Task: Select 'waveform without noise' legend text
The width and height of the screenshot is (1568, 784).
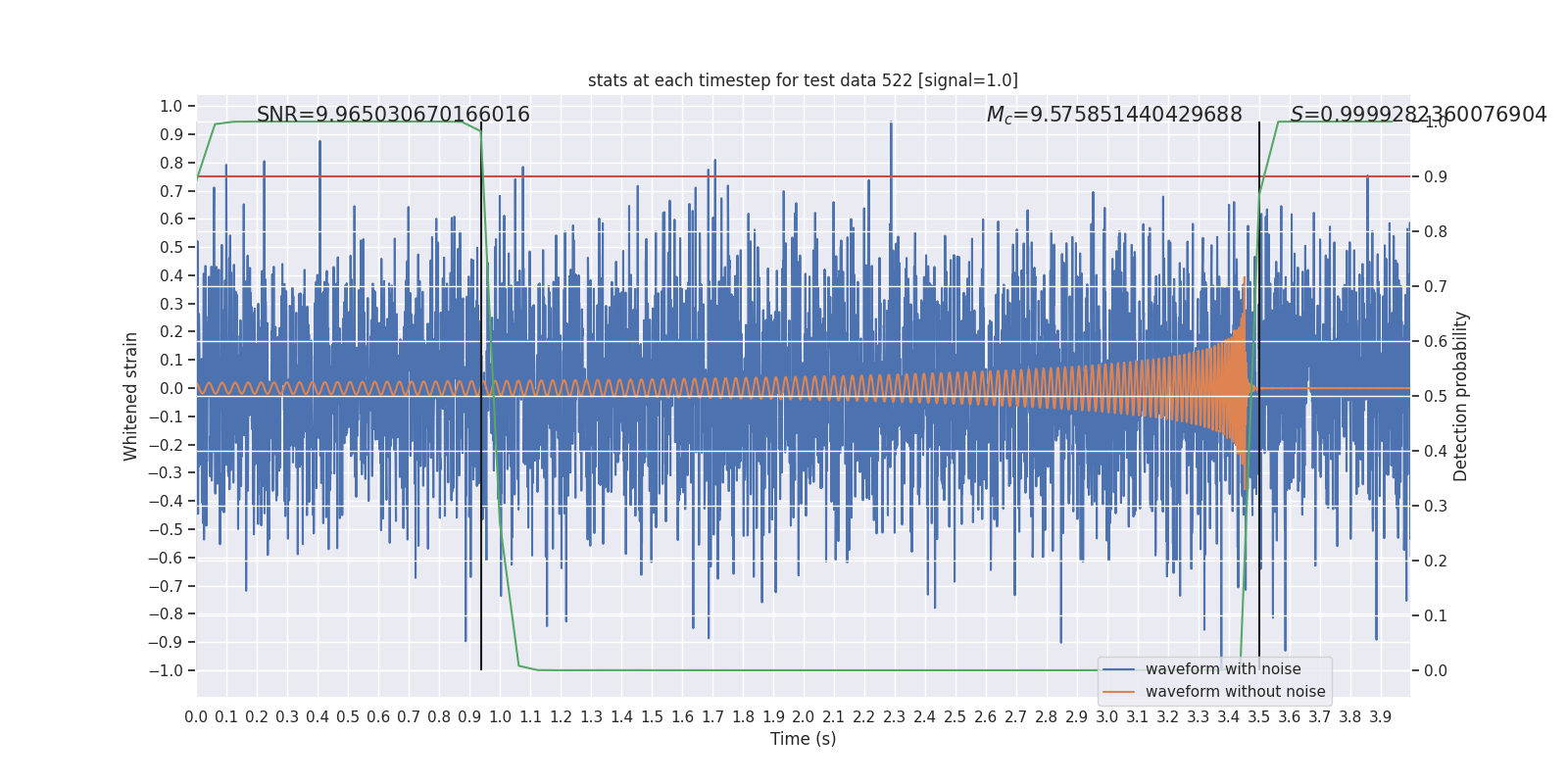Action: 1235,692
